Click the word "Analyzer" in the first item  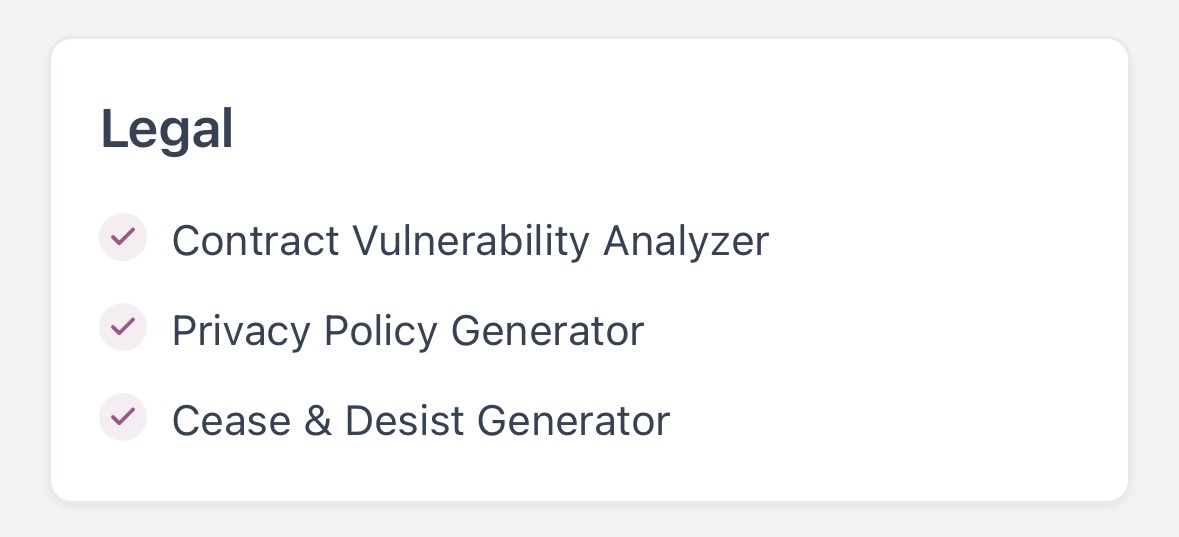point(686,241)
